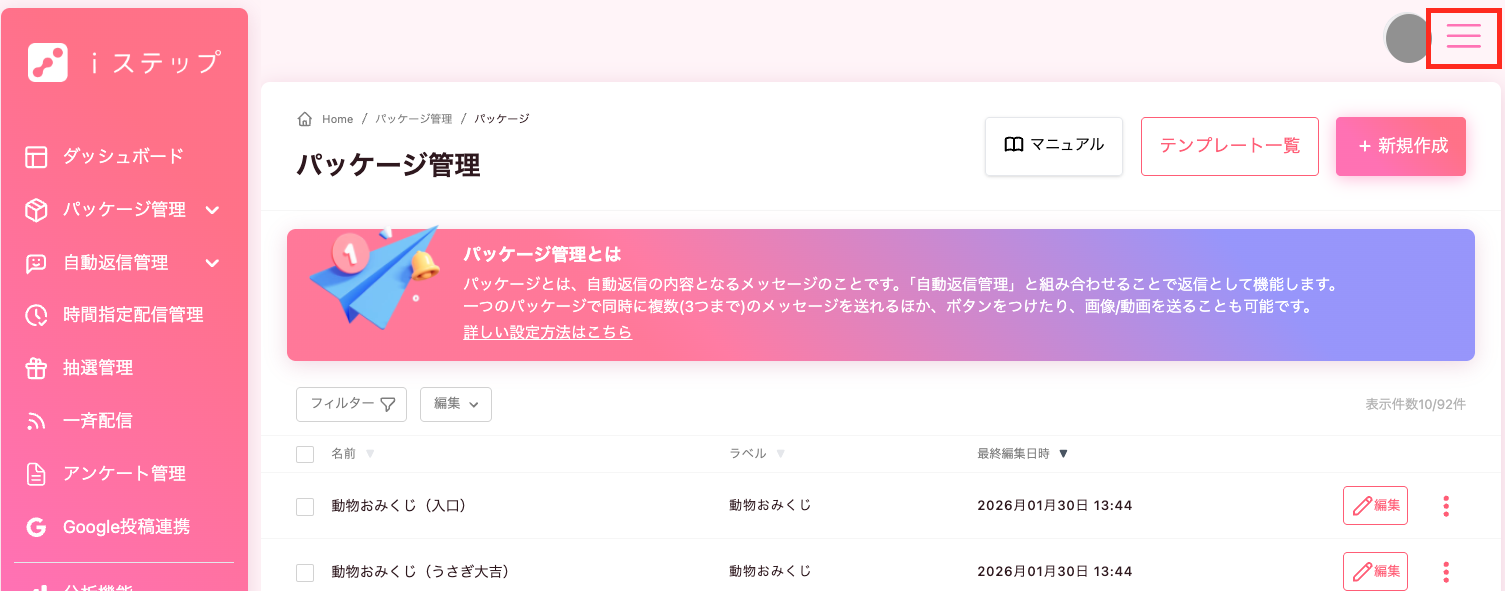
Task: Expand the 自動返信管理 sidebar chevron
Action: [x=212, y=263]
